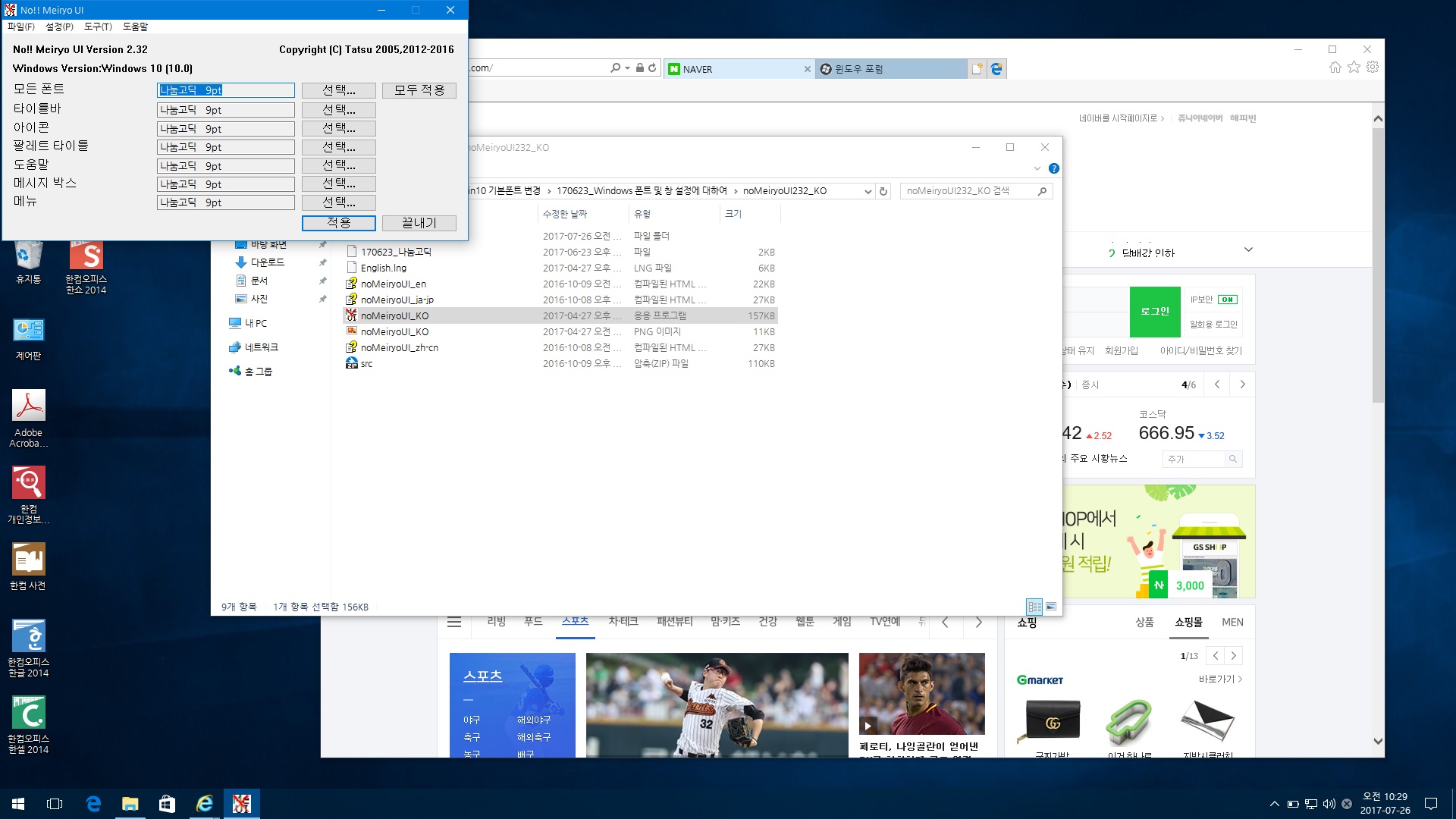Open IE tools gear icon
This screenshot has width=1456, height=819.
(1373, 67)
